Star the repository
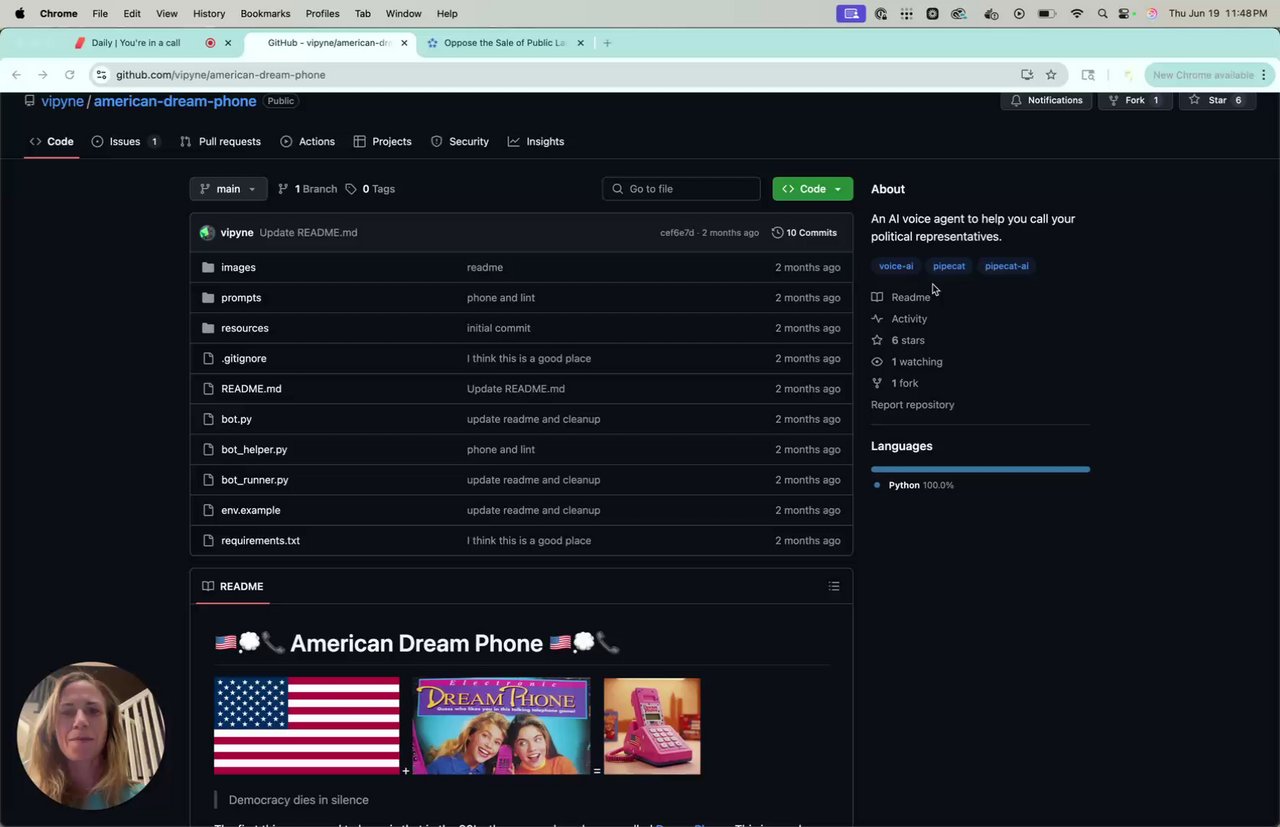This screenshot has width=1280, height=827. coord(1217,100)
